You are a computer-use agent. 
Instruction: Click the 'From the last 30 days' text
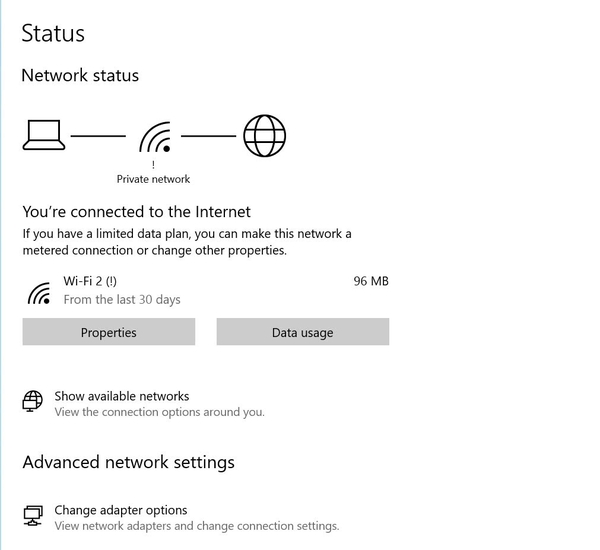pyautogui.click(x=122, y=299)
